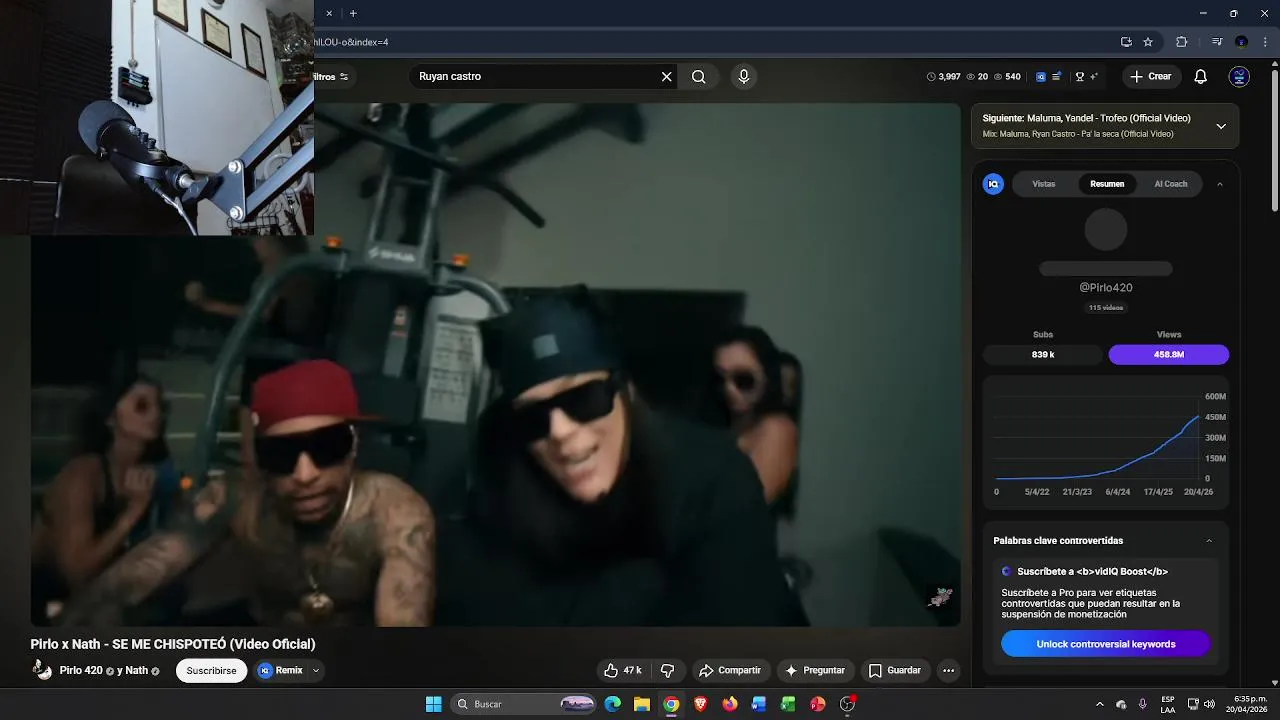The width and height of the screenshot is (1280, 720).
Task: Click the Guardar save button
Action: pyautogui.click(x=895, y=670)
